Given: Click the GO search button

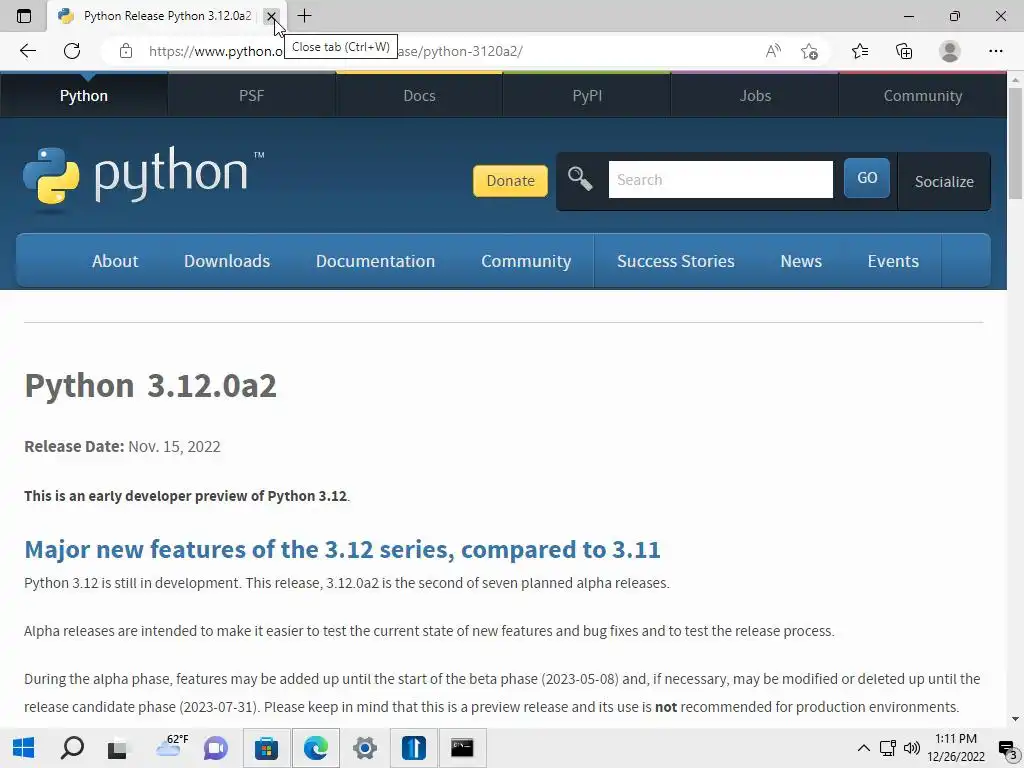Looking at the screenshot, I should pyautogui.click(x=867, y=178).
